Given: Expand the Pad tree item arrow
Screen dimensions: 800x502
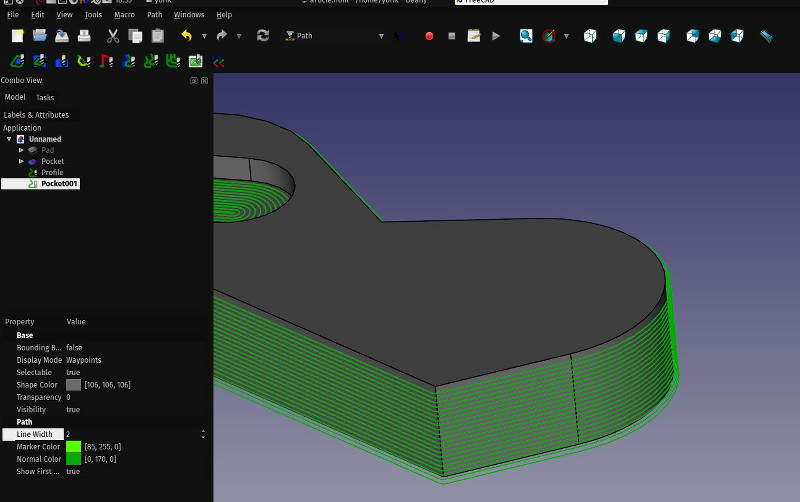Looking at the screenshot, I should (x=21, y=150).
